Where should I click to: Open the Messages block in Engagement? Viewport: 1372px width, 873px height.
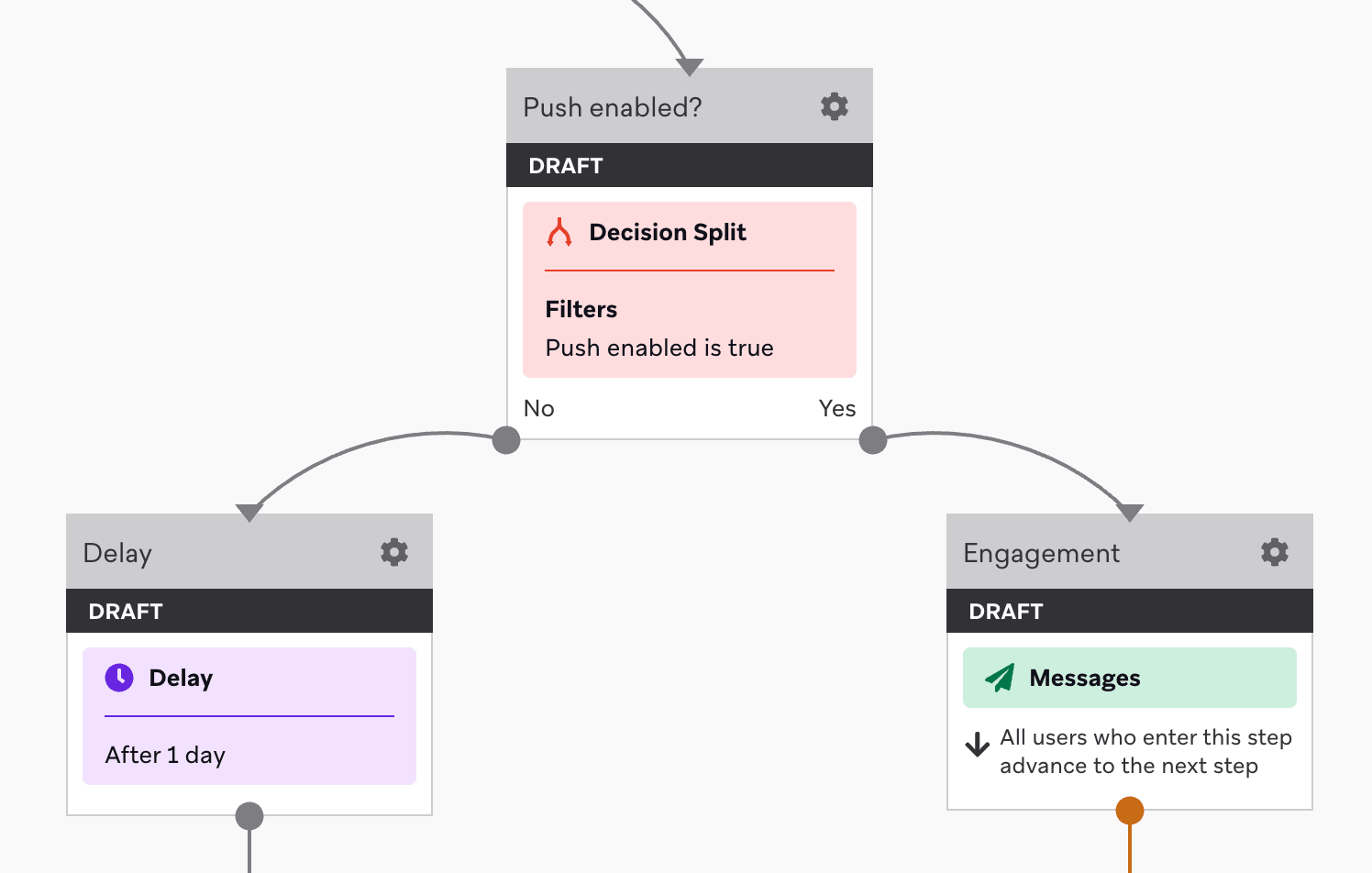tap(1130, 678)
